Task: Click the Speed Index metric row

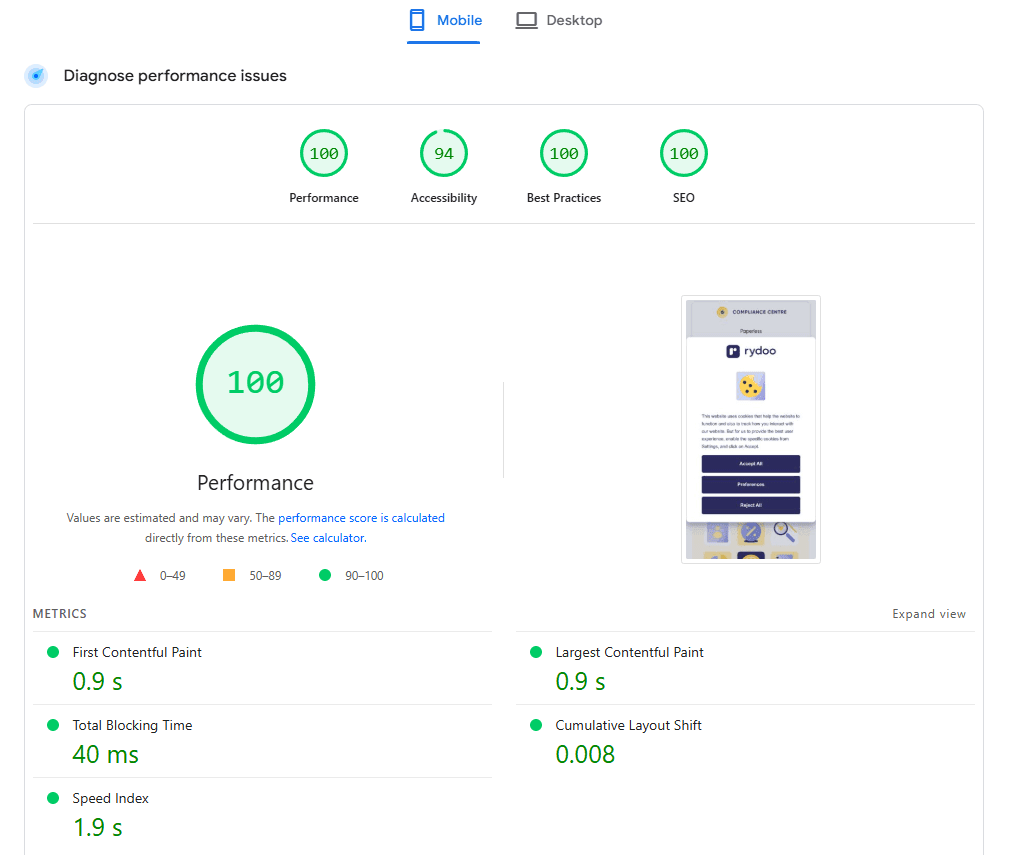Action: [x=110, y=798]
